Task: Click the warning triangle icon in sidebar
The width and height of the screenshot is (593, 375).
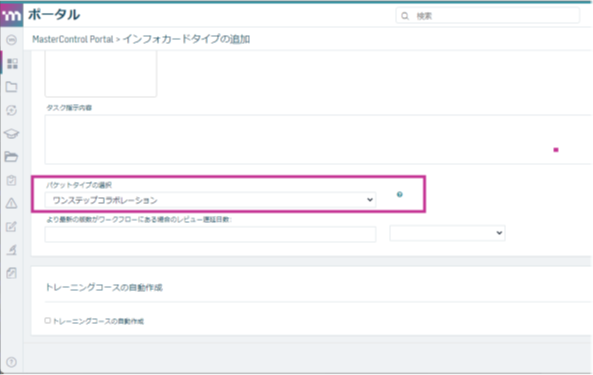Action: tap(11, 203)
